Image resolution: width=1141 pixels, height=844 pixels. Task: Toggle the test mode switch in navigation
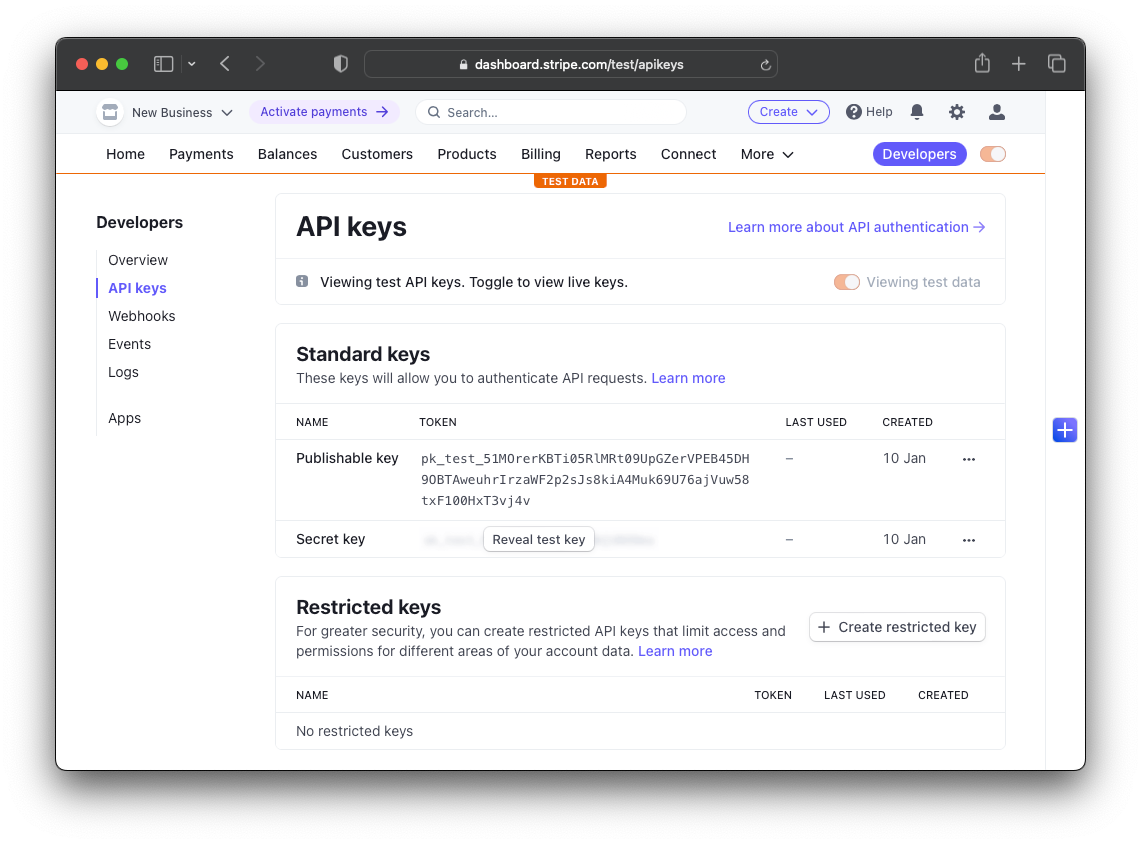pos(993,154)
